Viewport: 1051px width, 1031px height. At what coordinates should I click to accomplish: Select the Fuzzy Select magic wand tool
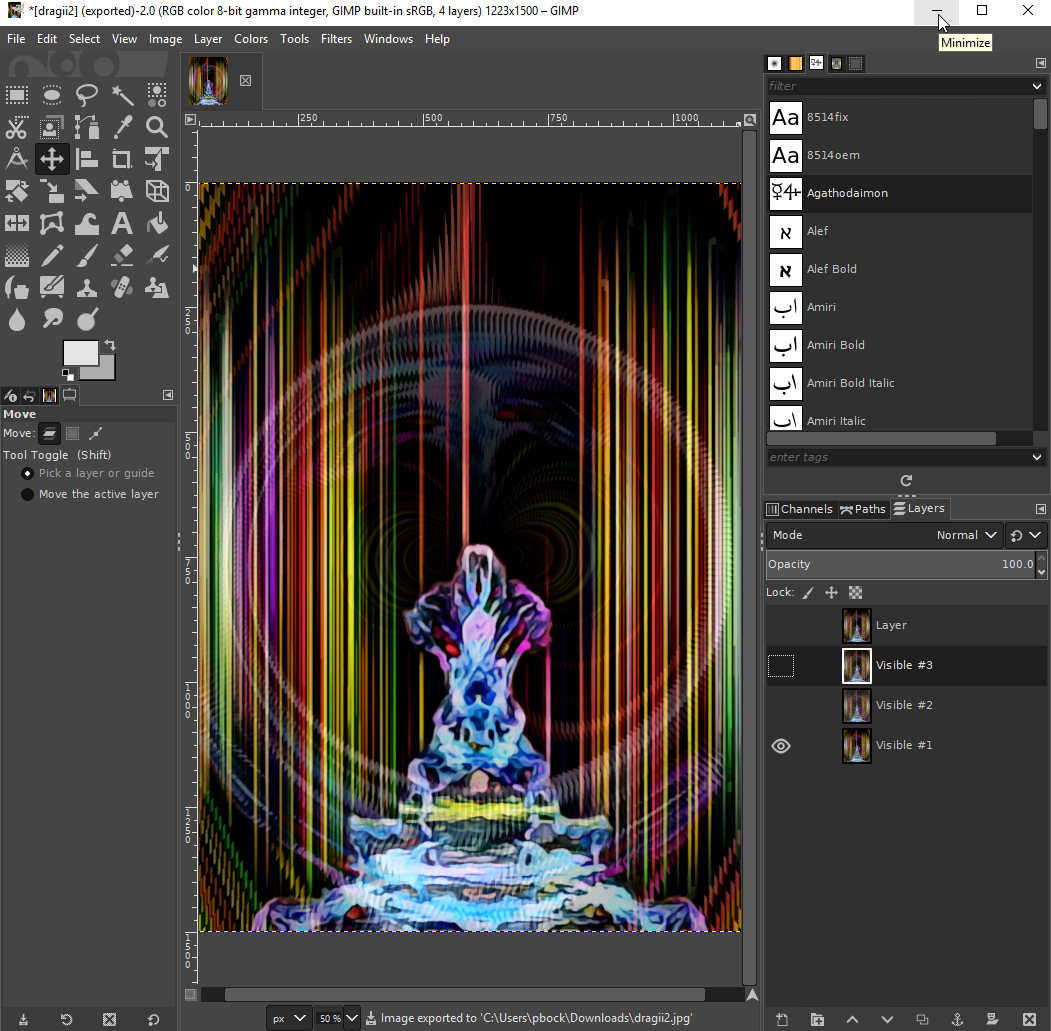[122, 95]
